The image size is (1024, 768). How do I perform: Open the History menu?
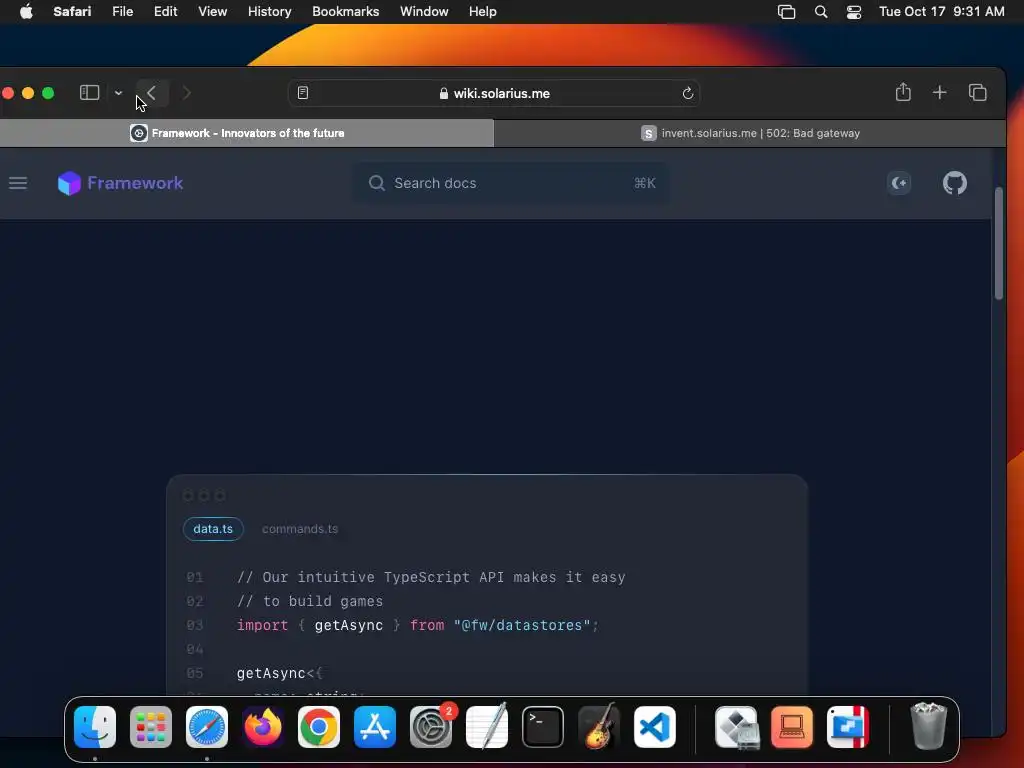269,12
